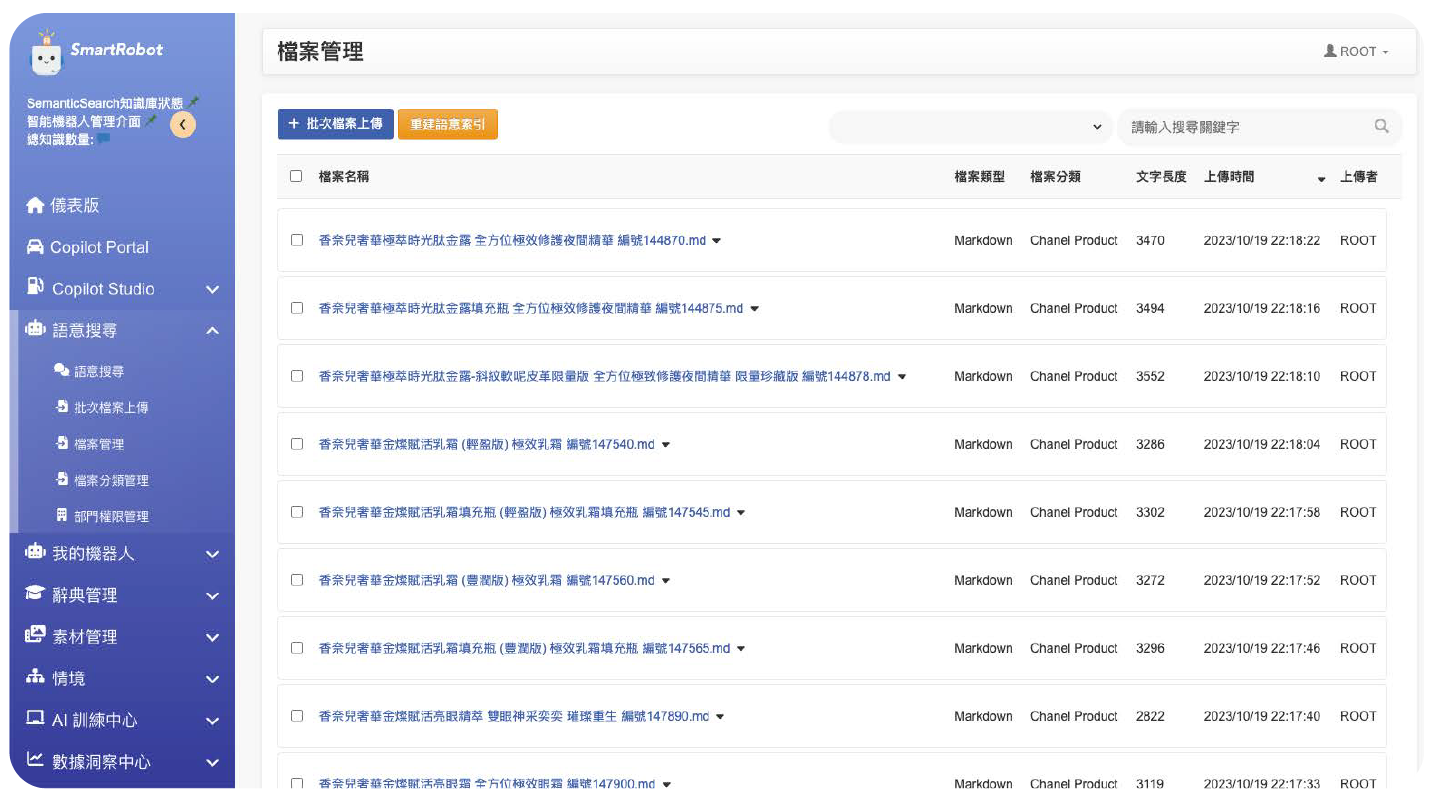Open 我的機器人 robot icon

click(33, 553)
